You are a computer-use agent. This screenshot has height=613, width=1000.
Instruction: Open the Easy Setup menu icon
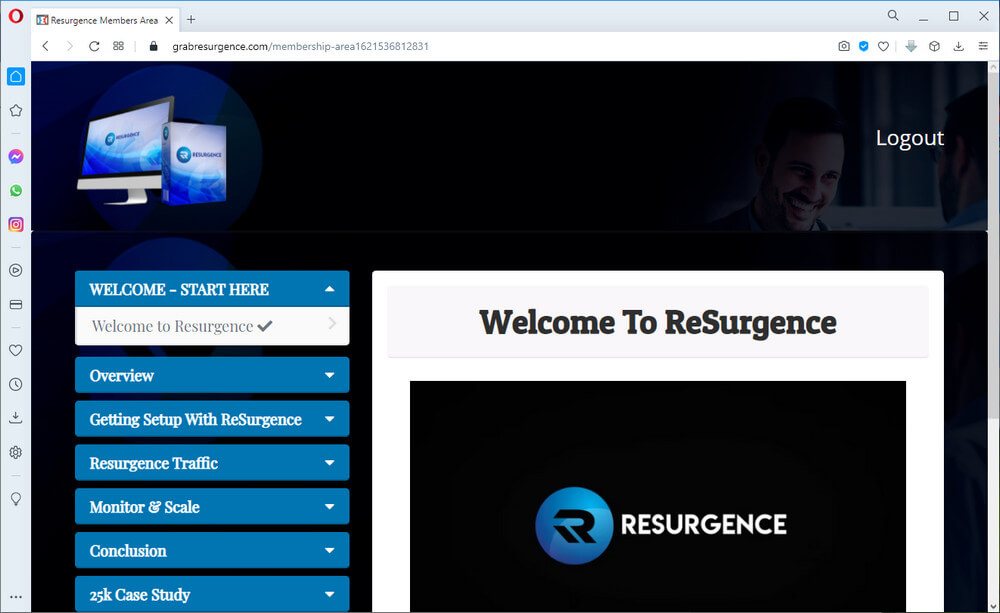coord(983,46)
